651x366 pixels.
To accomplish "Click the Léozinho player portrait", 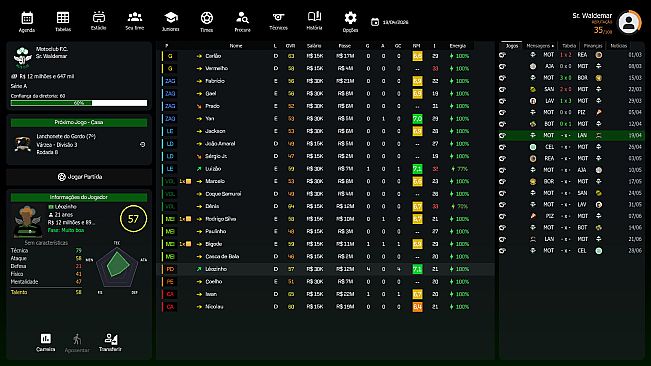I will tap(27, 221).
